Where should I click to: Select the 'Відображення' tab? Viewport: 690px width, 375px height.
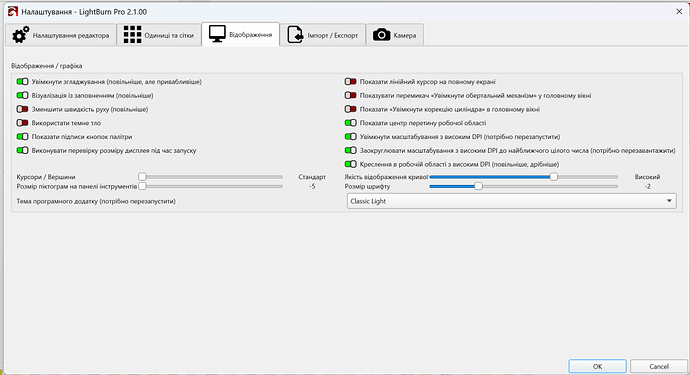click(x=241, y=34)
